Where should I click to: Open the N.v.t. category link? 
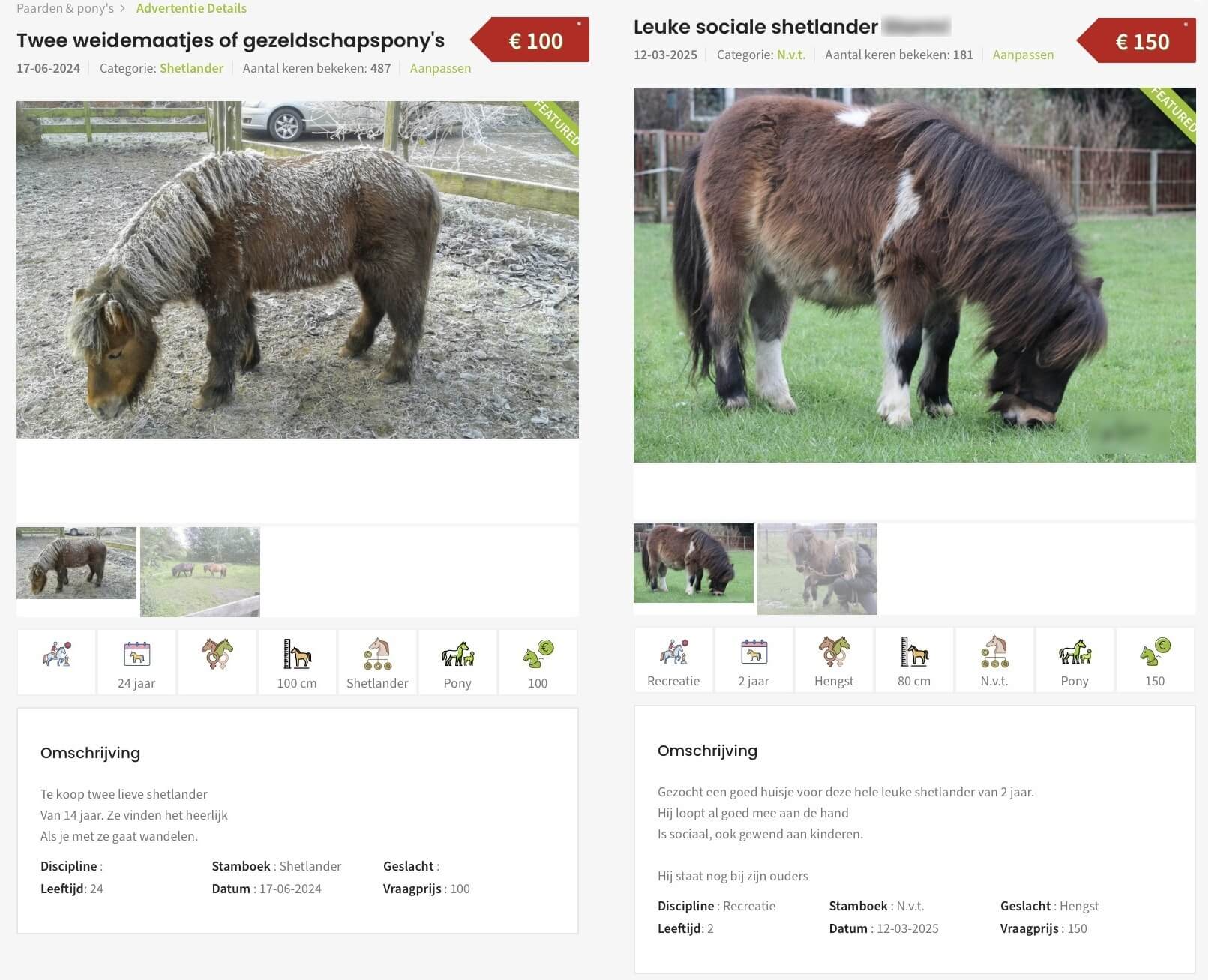coord(790,55)
